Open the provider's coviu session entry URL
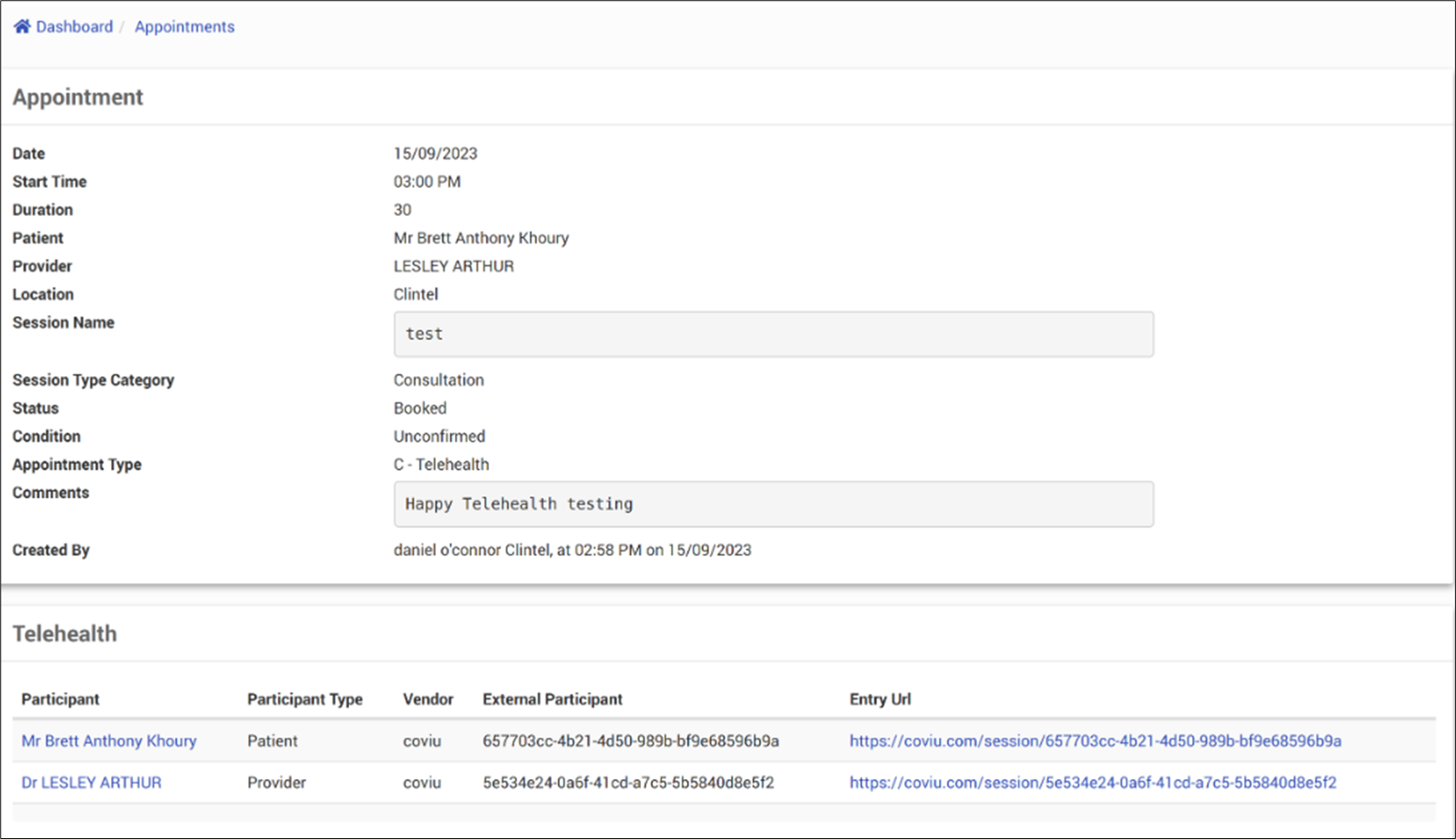The width and height of the screenshot is (1456, 839). [1092, 783]
